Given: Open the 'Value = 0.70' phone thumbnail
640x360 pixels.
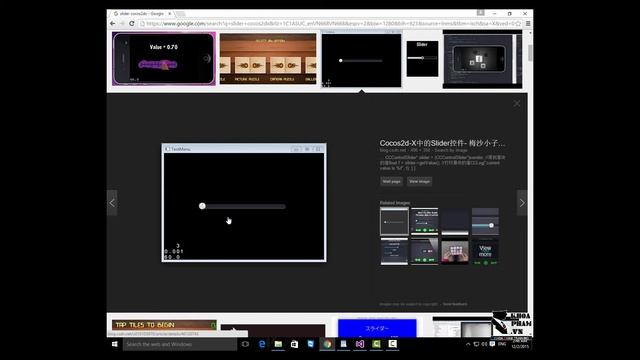Looking at the screenshot, I should pos(164,59).
